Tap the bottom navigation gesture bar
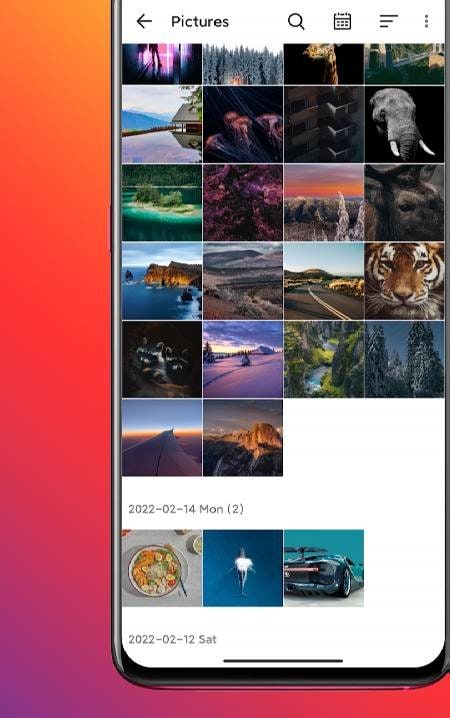Viewport: 450px width, 718px height. (x=283, y=661)
